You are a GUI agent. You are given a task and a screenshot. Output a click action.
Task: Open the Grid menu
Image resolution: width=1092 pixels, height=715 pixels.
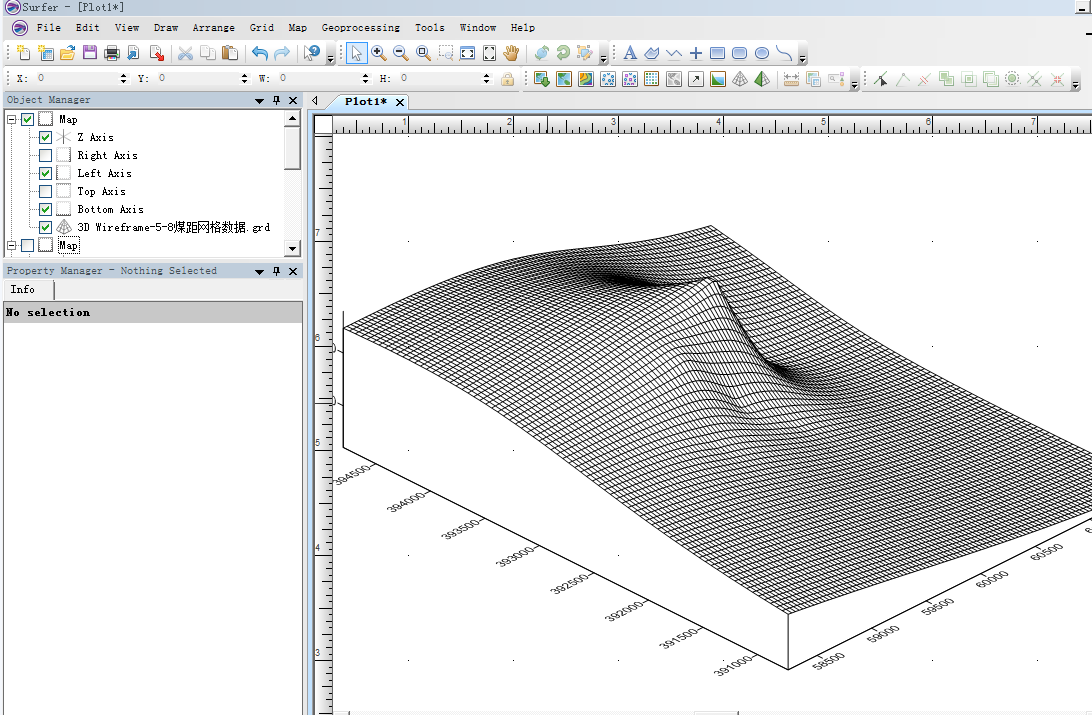(261, 28)
